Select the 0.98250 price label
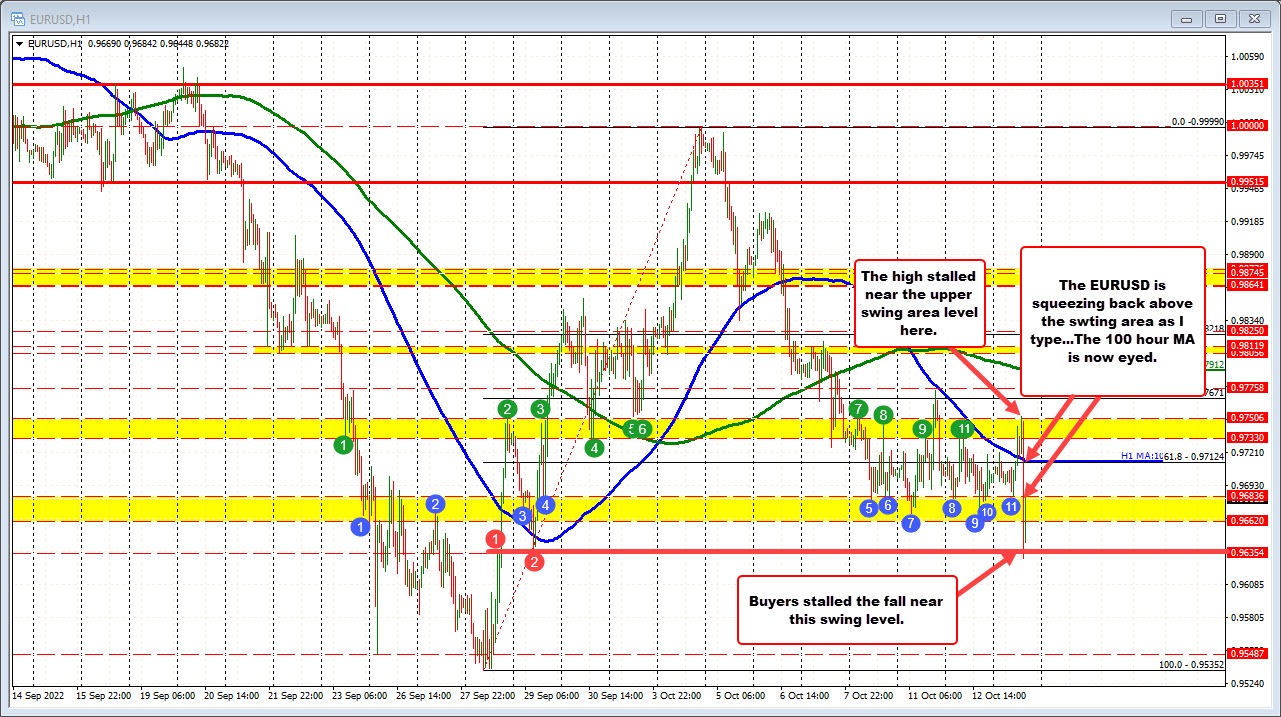The image size is (1281, 717). click(1246, 330)
